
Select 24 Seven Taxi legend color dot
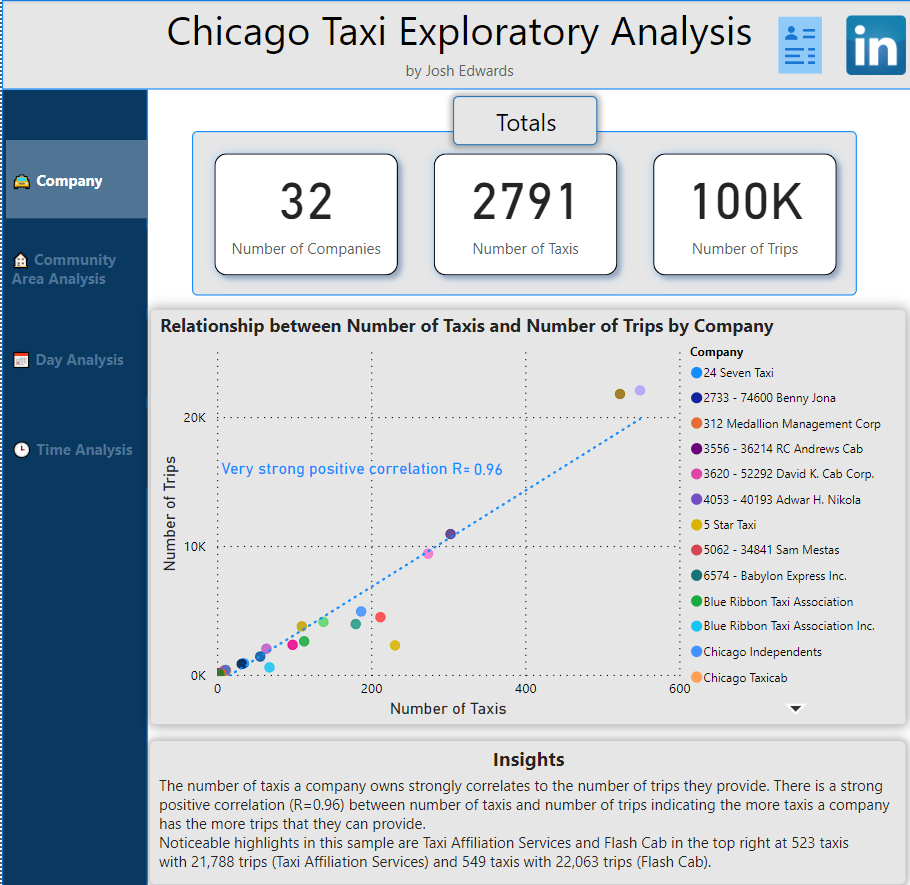[x=696, y=373]
